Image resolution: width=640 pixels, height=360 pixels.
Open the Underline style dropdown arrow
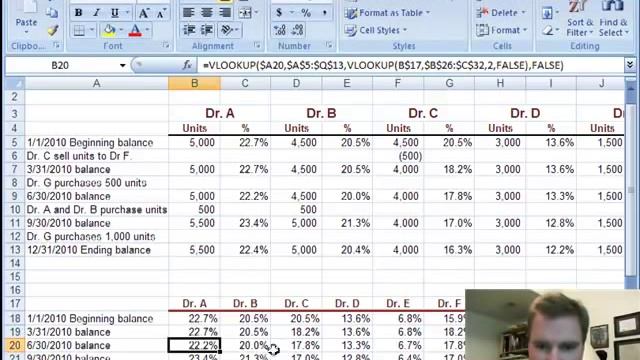coord(127,13)
